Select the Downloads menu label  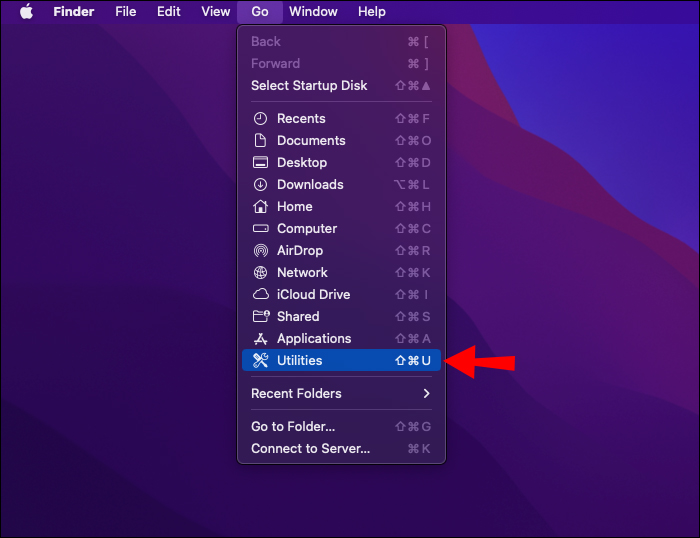310,184
